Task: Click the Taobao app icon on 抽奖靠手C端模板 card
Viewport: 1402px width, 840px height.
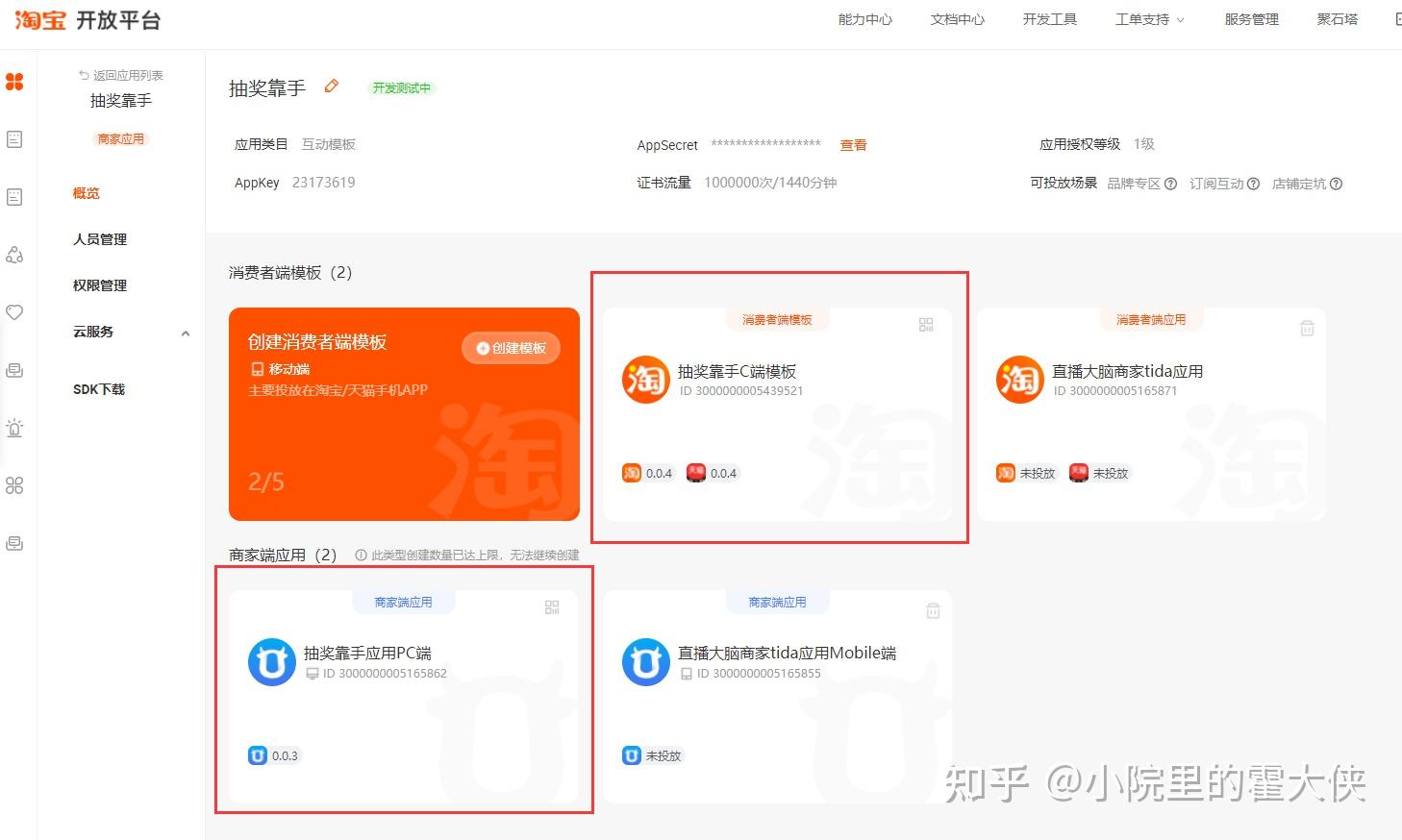Action: 645,379
